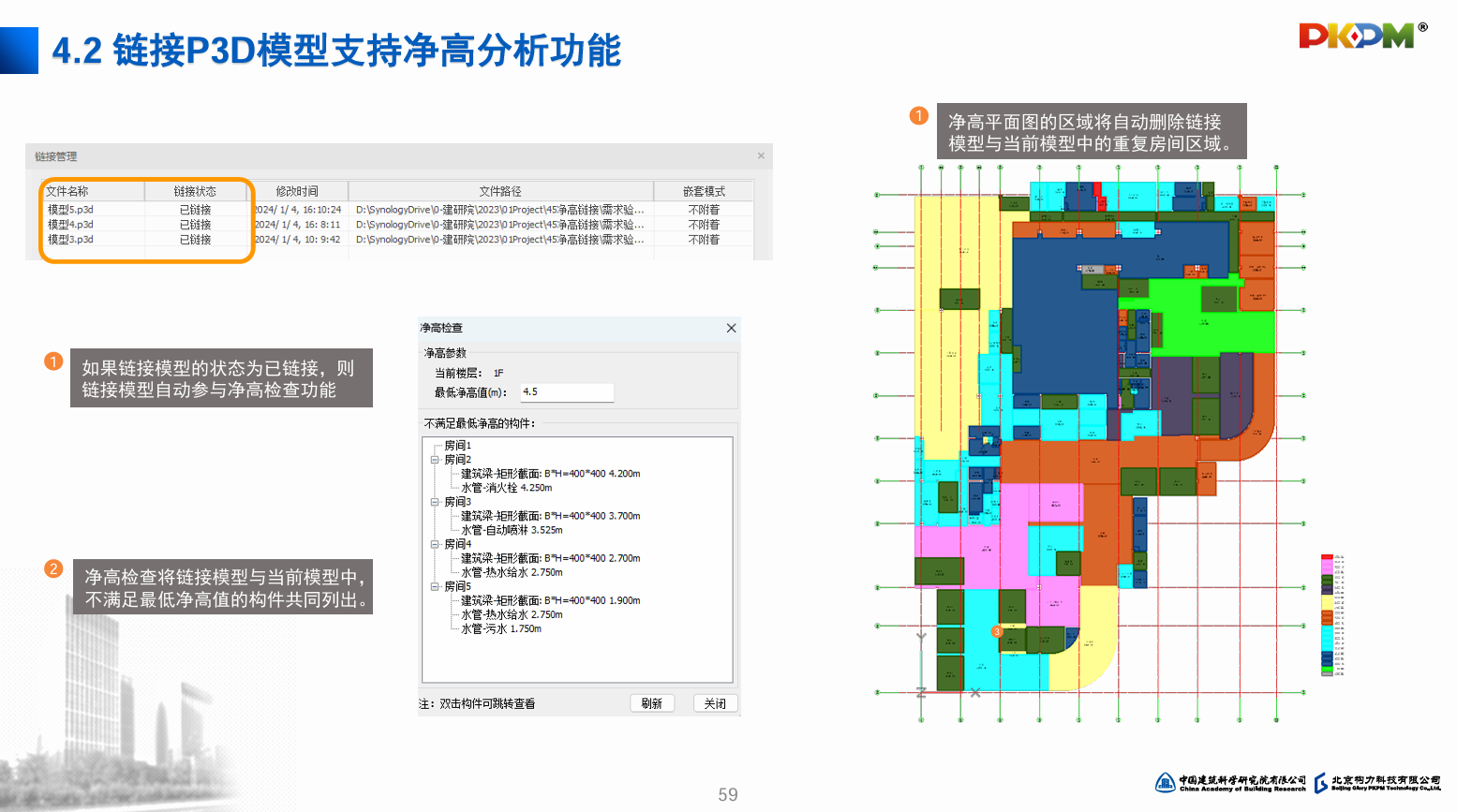The width and height of the screenshot is (1457, 812).
Task: Click the 修改时间 column header
Action: 297,191
